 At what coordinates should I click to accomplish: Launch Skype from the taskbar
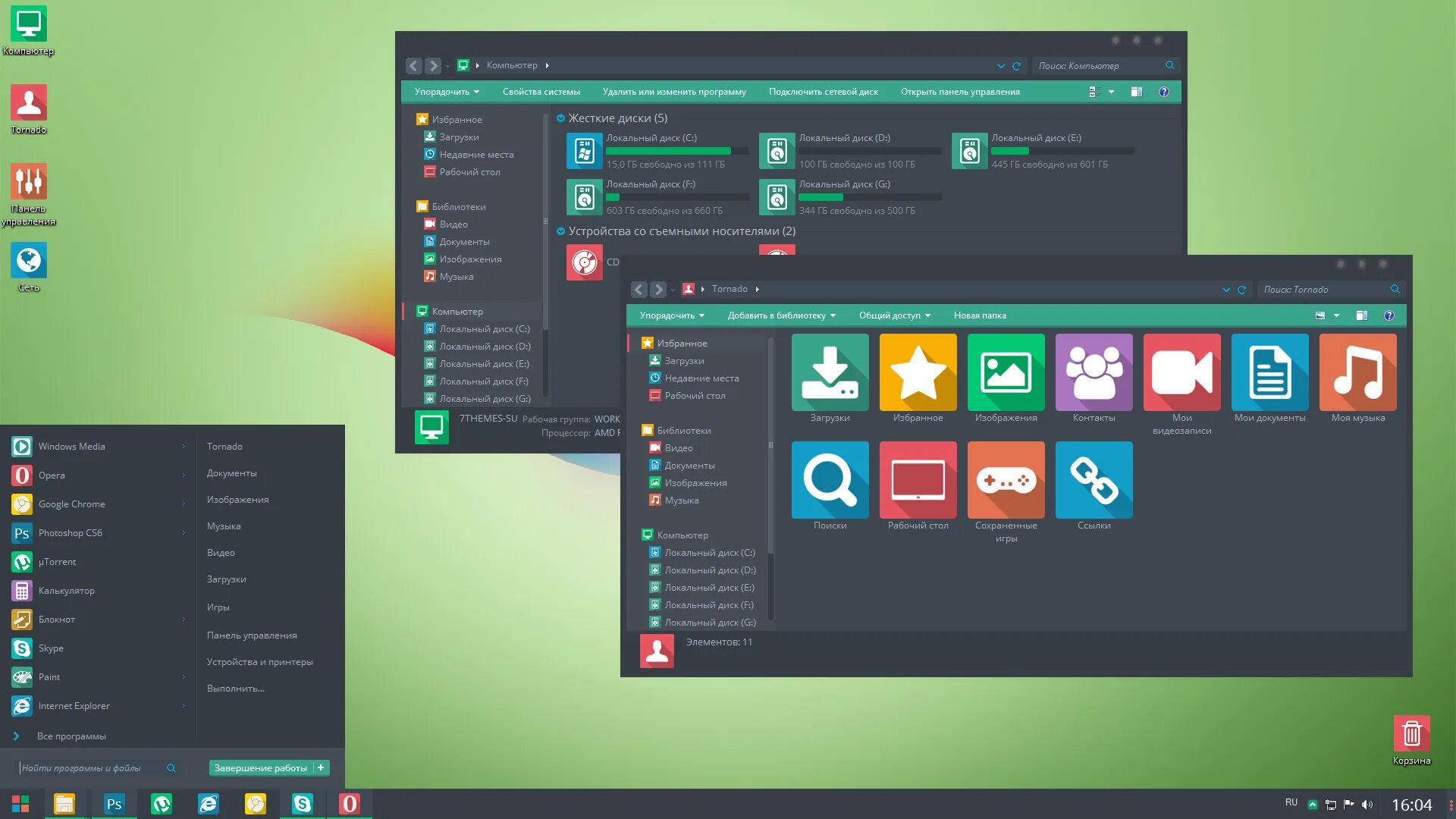click(x=302, y=803)
